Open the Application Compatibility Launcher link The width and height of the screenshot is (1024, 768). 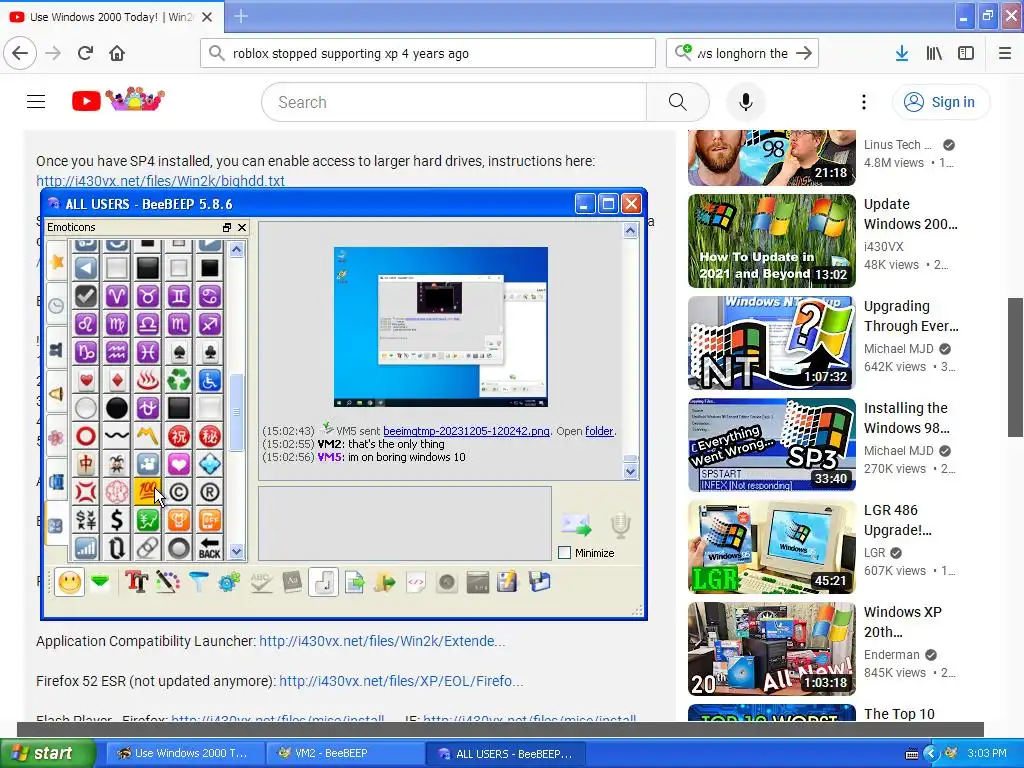click(x=382, y=641)
